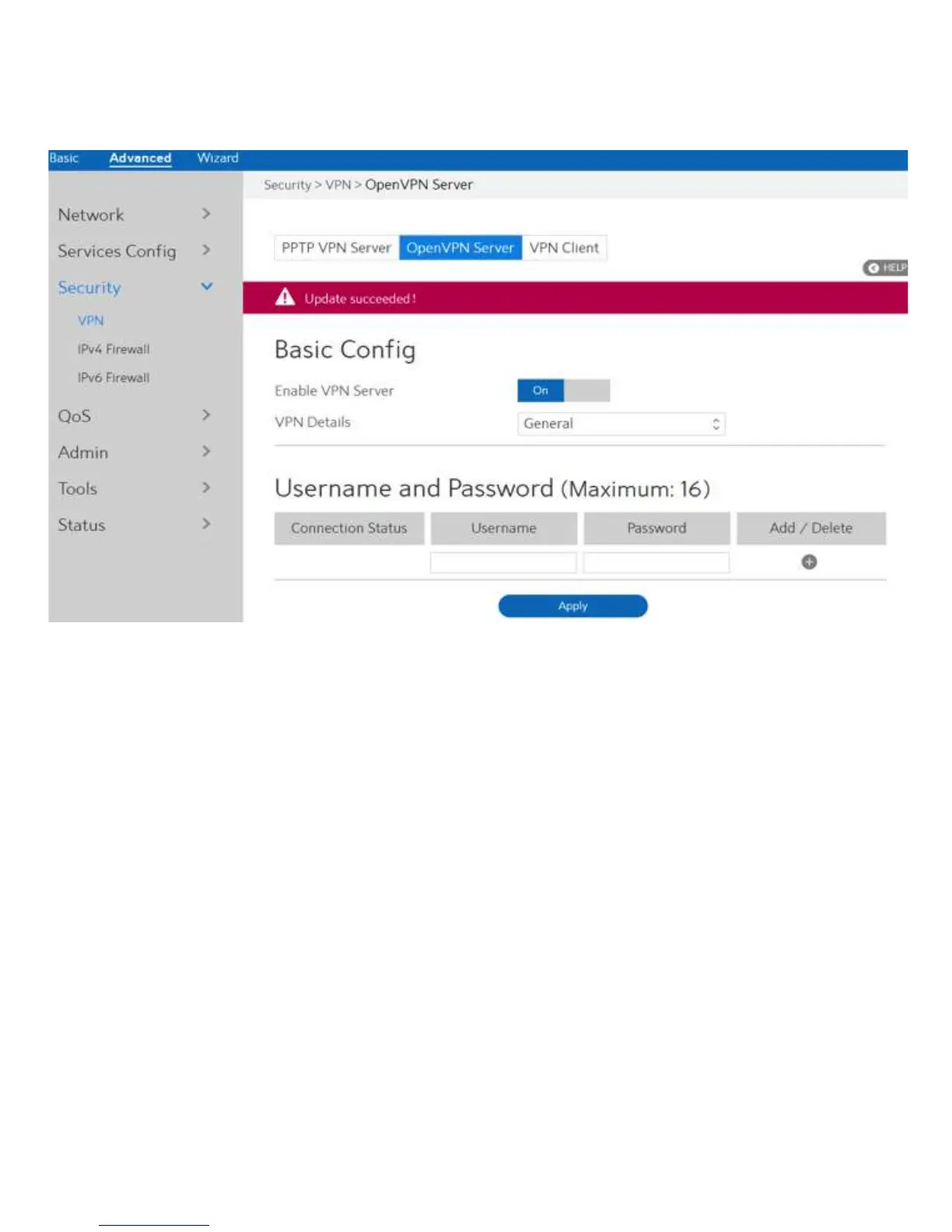Collapse the Security section chevron
Image resolution: width=952 pixels, height=1232 pixels.
207,287
